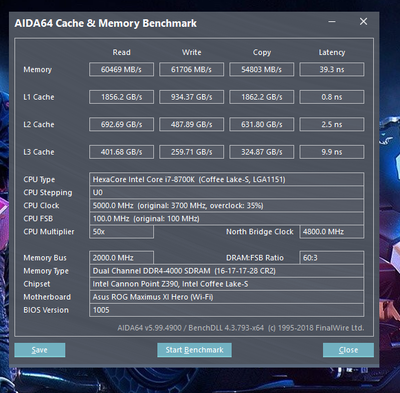Click the L1 Cache Read result box
This screenshot has height=393, width=400.
pyautogui.click(x=121, y=97)
